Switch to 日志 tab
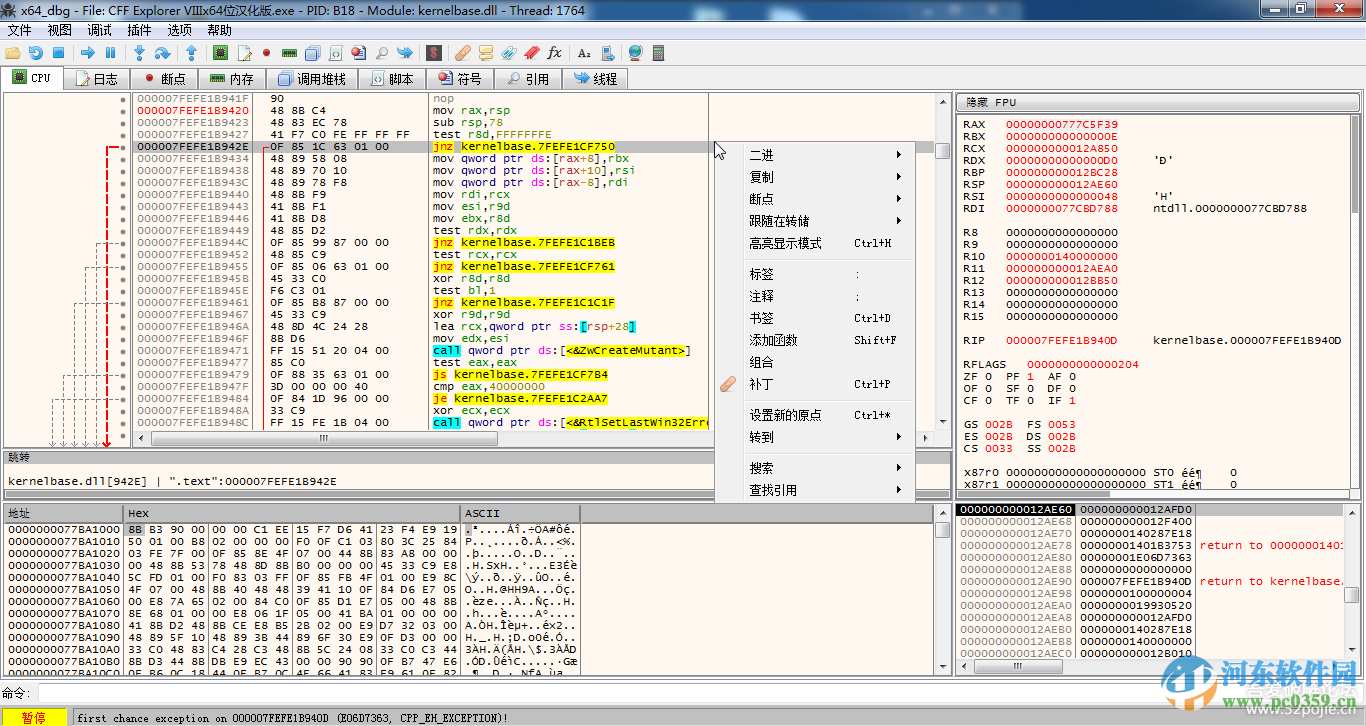 pyautogui.click(x=97, y=79)
